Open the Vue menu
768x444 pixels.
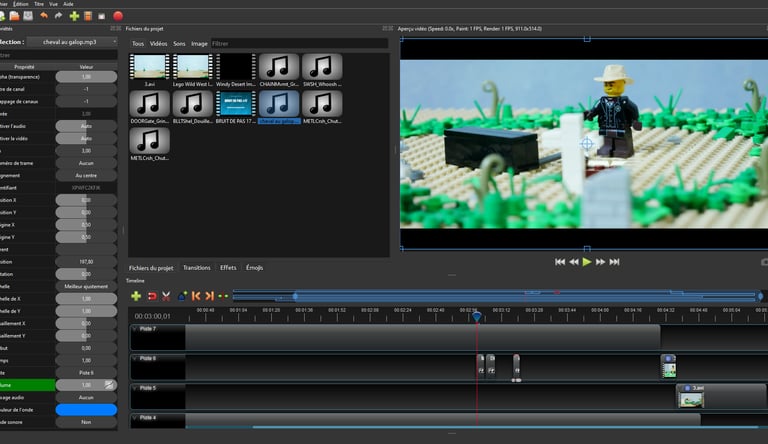(53, 3)
